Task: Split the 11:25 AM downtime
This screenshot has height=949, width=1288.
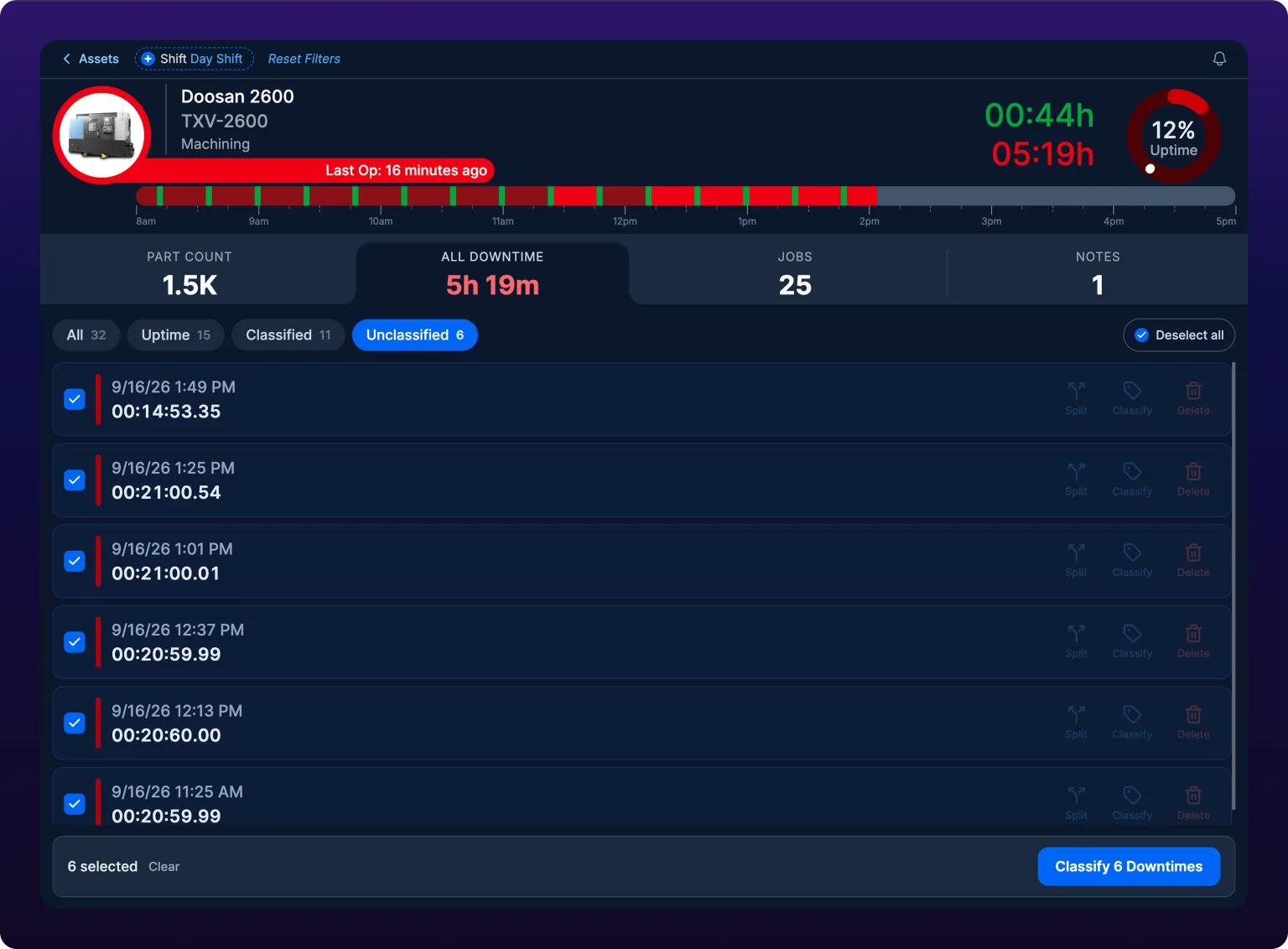Action: pyautogui.click(x=1076, y=803)
